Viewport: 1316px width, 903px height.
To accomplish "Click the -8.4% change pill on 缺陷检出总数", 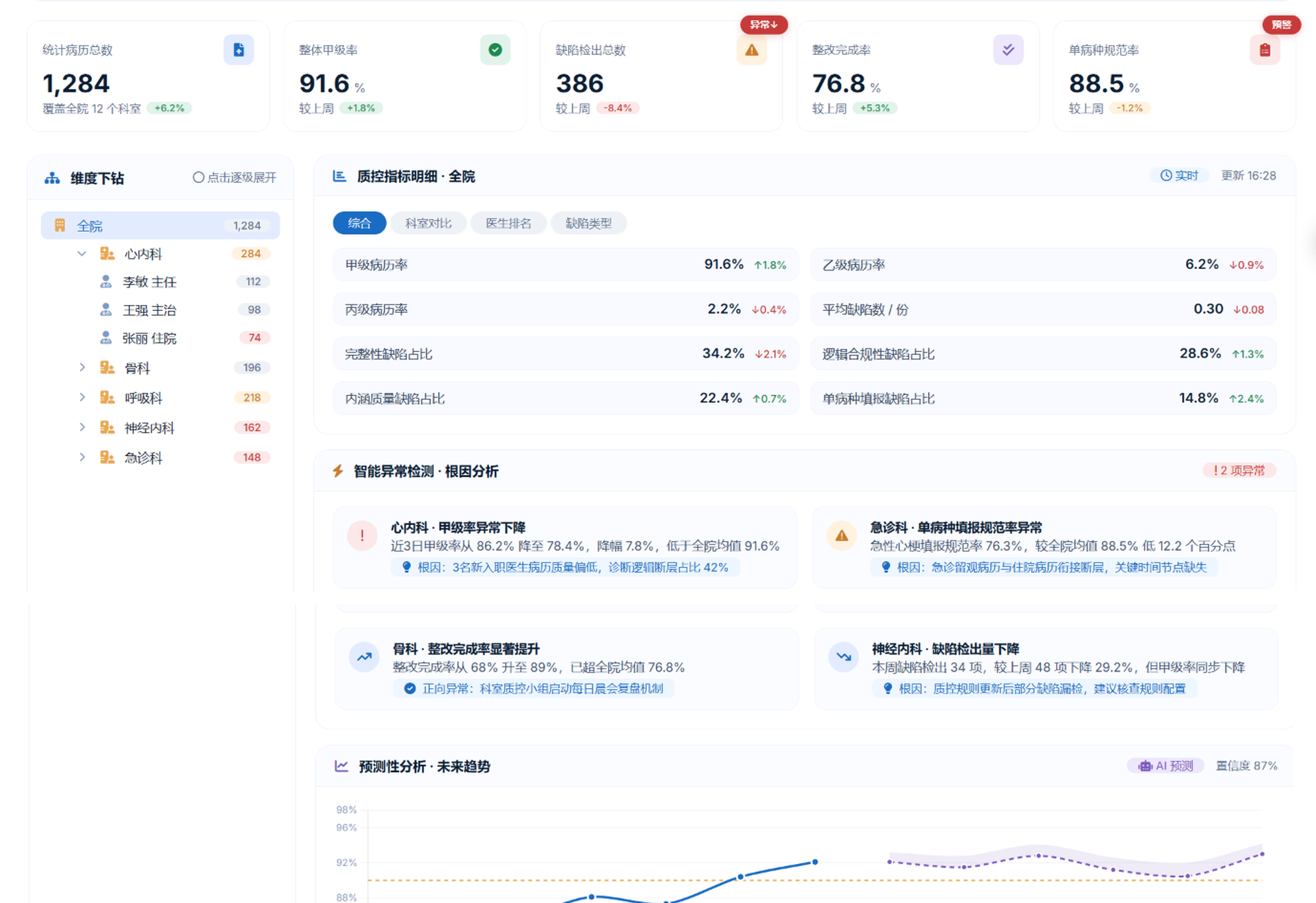I will (618, 108).
